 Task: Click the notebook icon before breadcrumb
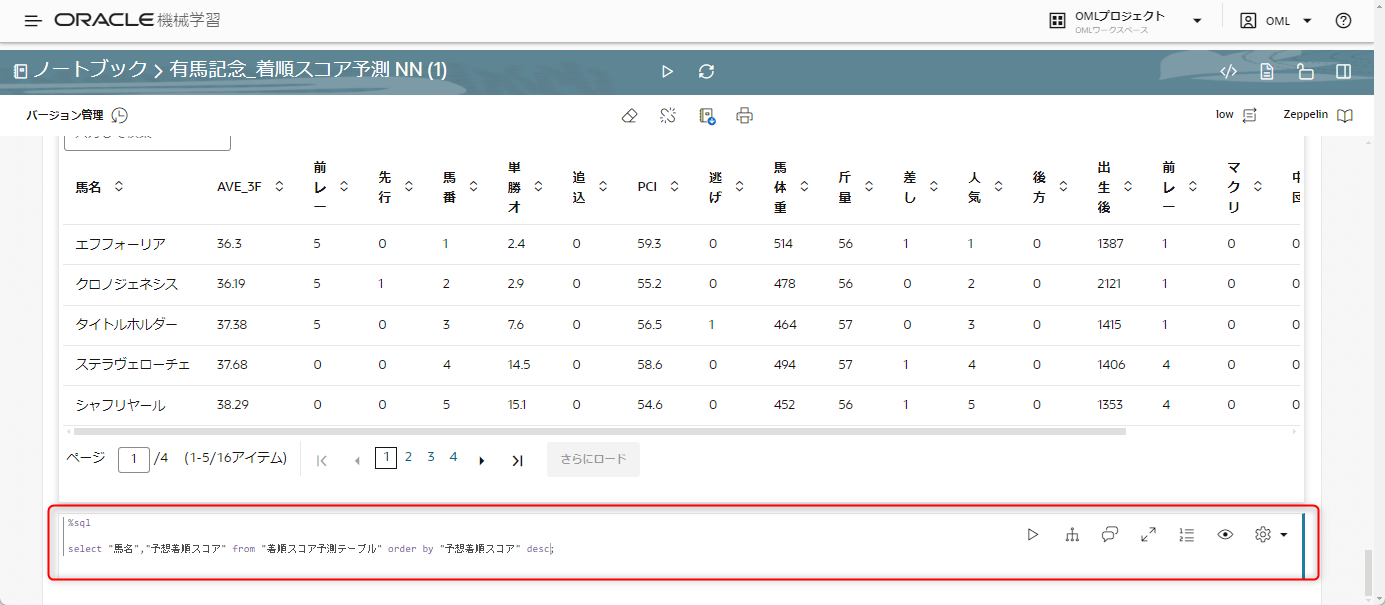click(x=20, y=71)
